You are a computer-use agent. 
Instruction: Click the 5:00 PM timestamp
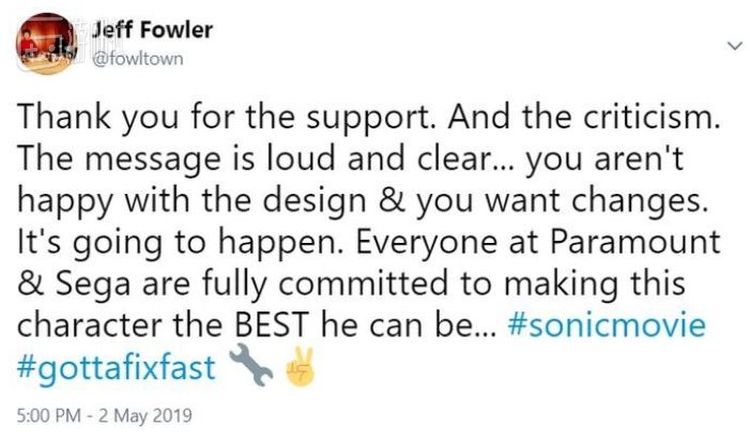point(48,413)
